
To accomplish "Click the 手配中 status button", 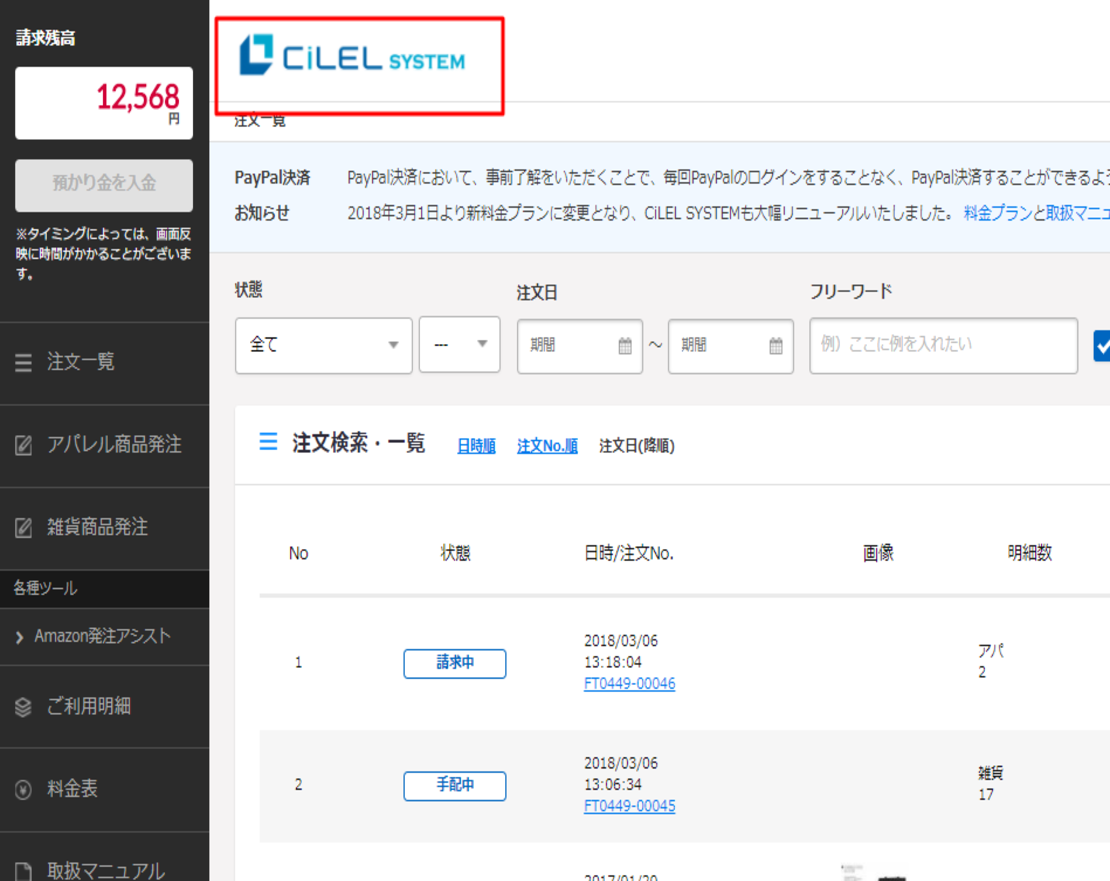I will 454,786.
